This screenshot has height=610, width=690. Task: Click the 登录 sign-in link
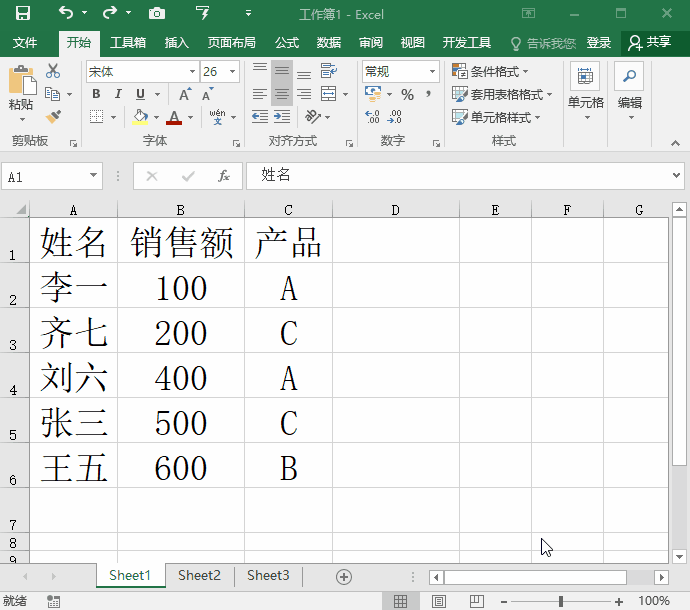[x=598, y=43]
